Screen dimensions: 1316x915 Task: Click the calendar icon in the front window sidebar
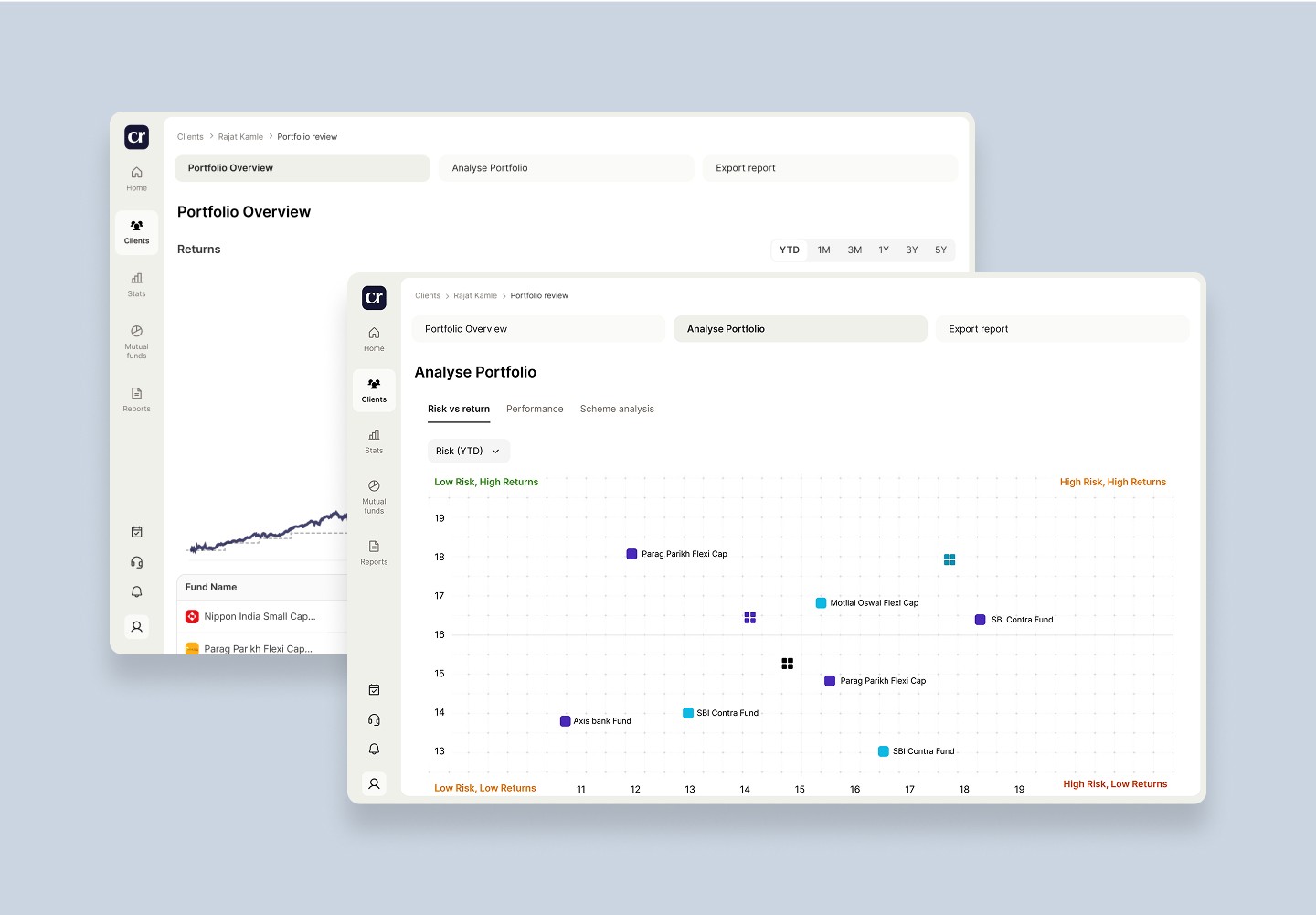click(374, 689)
